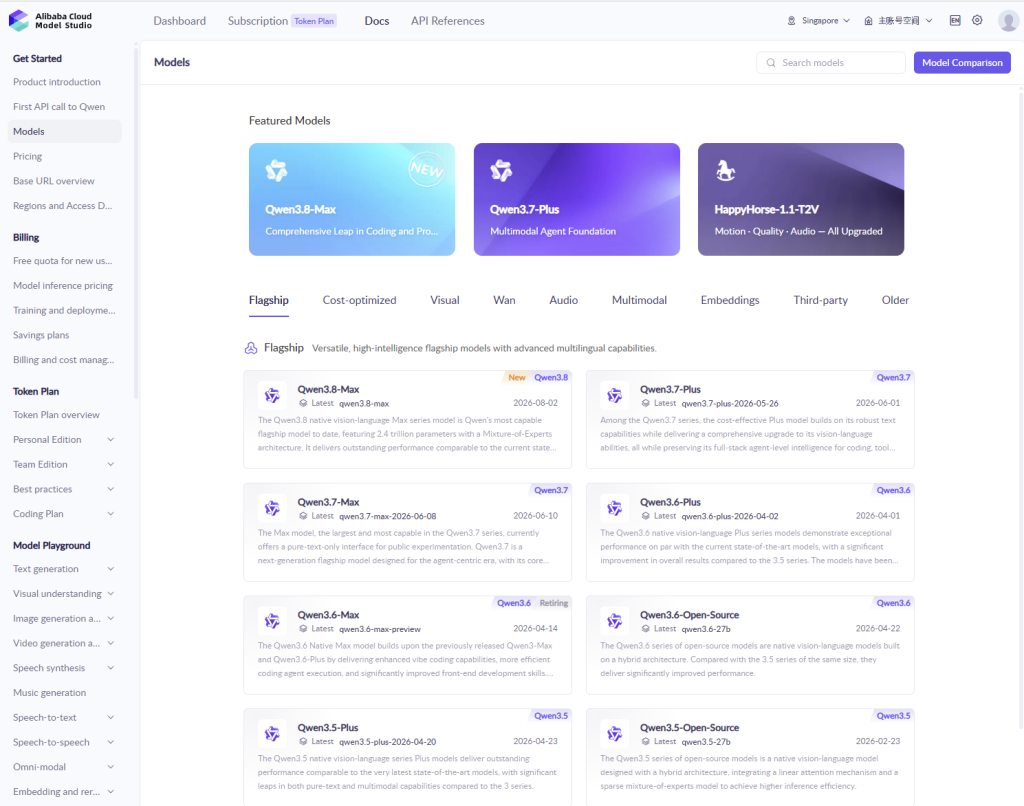1024x806 pixels.
Task: Open the Singapore region dropdown
Action: pyautogui.click(x=819, y=20)
